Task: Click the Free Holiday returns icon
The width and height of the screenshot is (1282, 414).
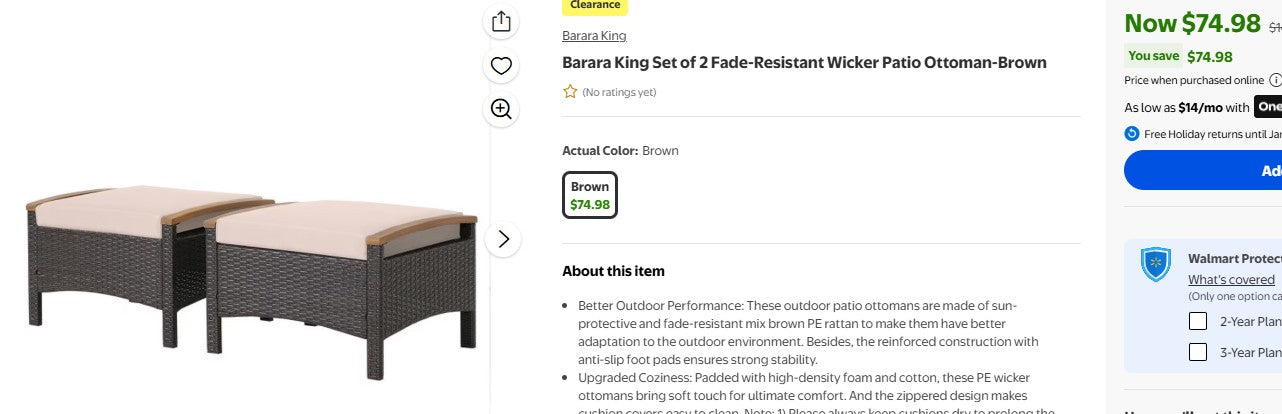Action: (1132, 134)
